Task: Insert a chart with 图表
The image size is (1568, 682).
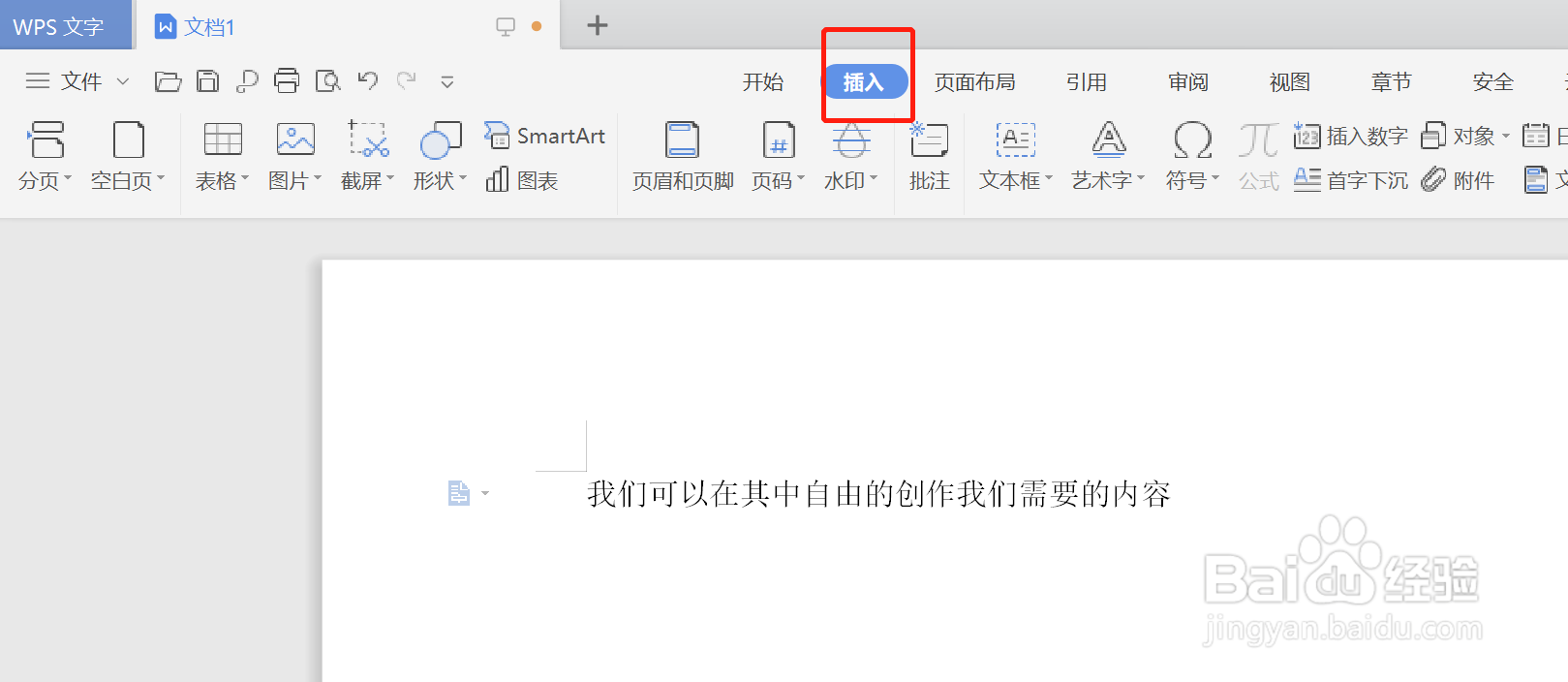Action: click(x=522, y=180)
